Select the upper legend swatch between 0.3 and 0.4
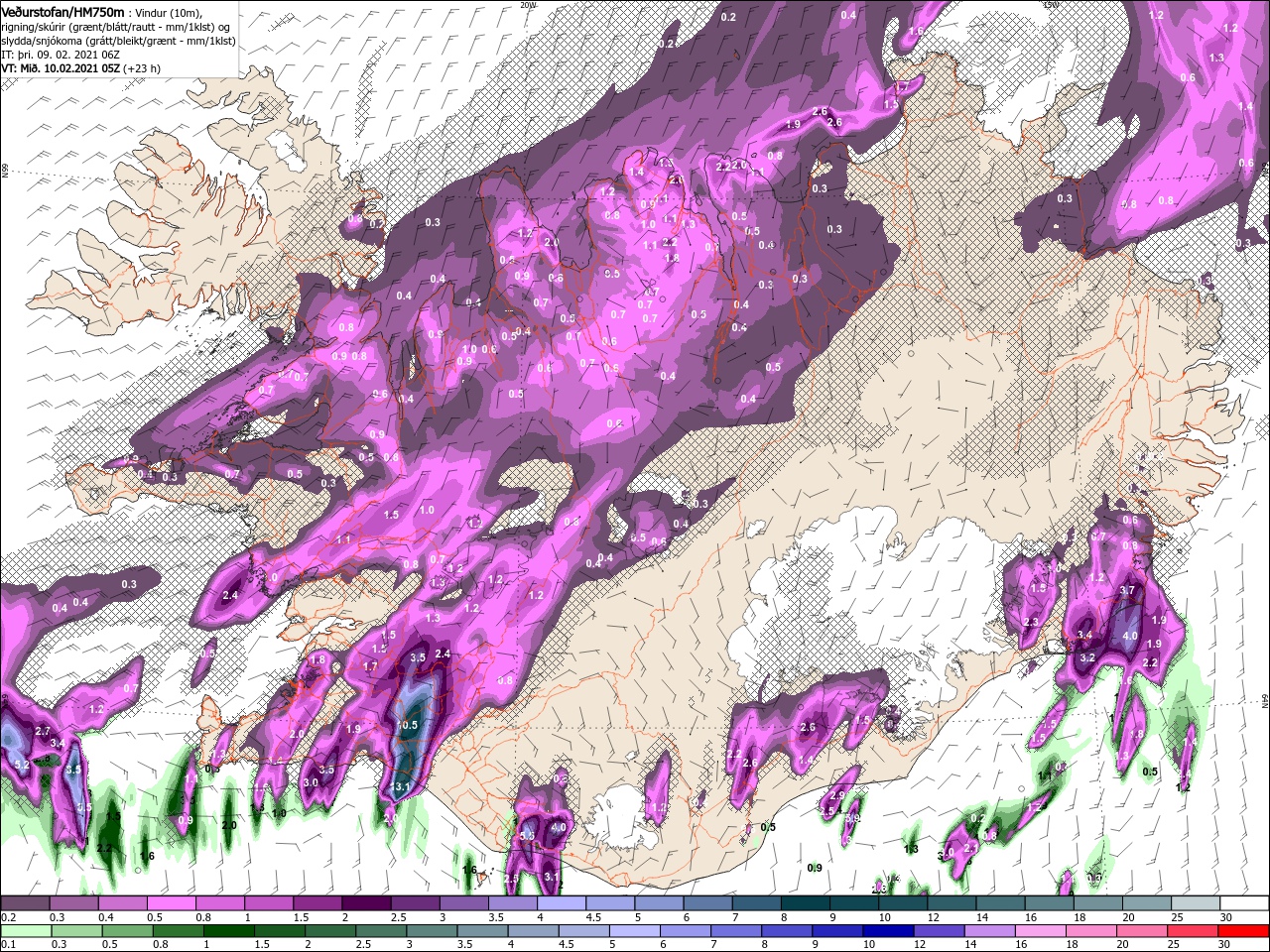 [73, 904]
